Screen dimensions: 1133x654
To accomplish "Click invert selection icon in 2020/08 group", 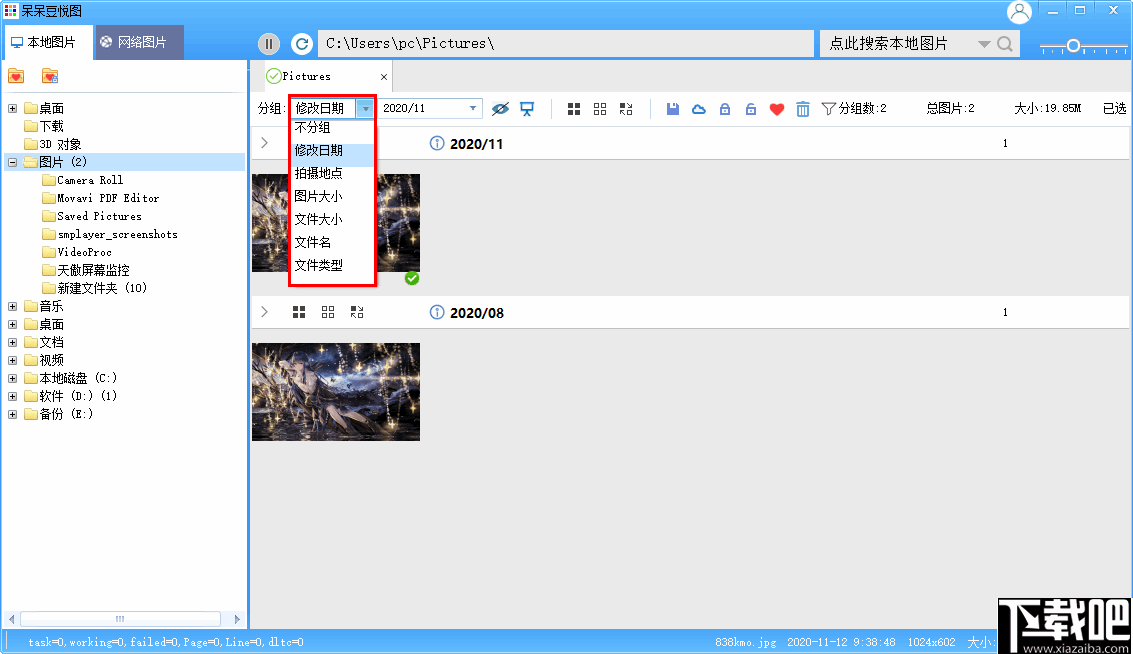I will coord(357,312).
